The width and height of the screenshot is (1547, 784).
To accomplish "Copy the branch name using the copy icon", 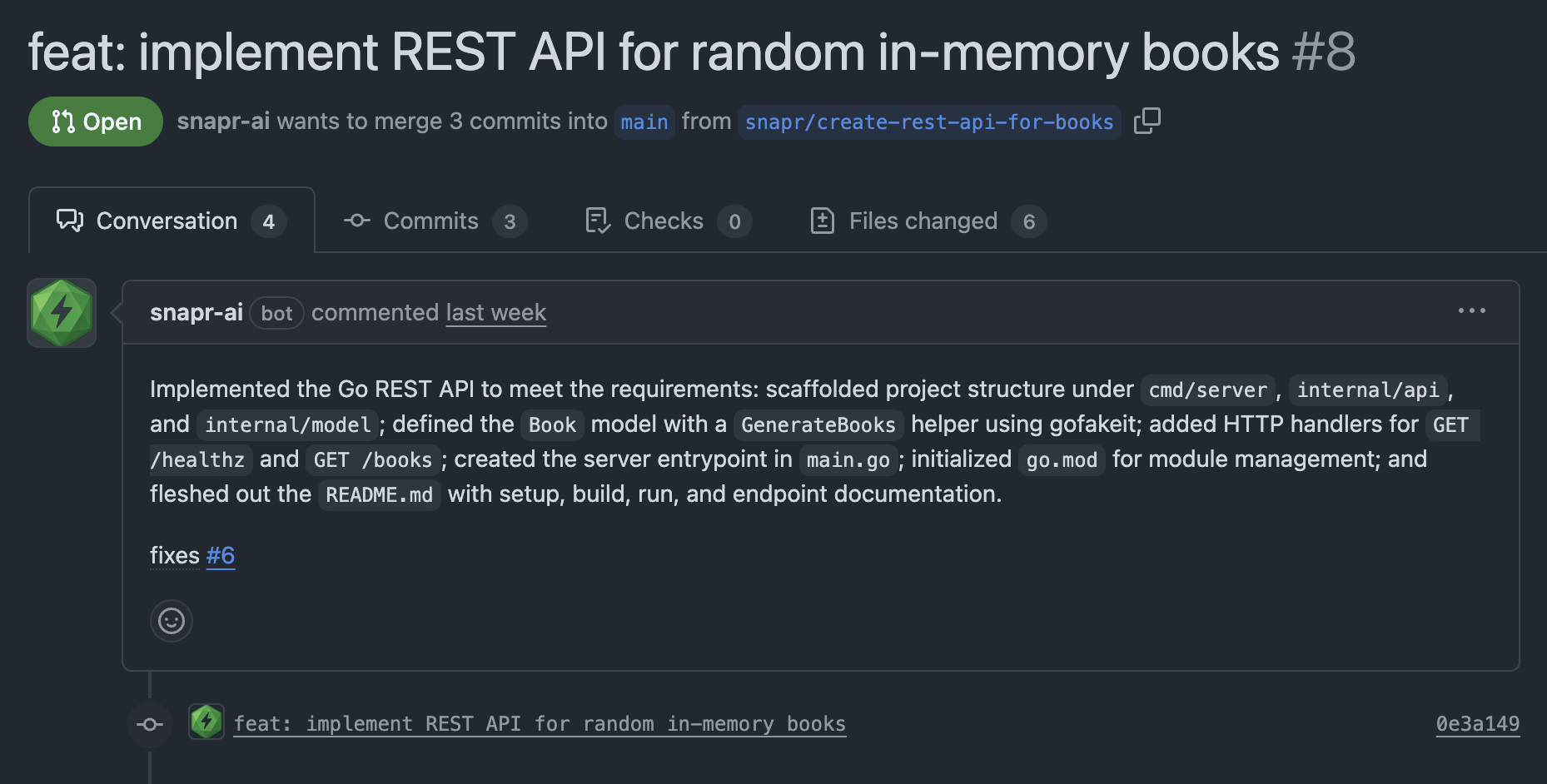I will pyautogui.click(x=1148, y=121).
